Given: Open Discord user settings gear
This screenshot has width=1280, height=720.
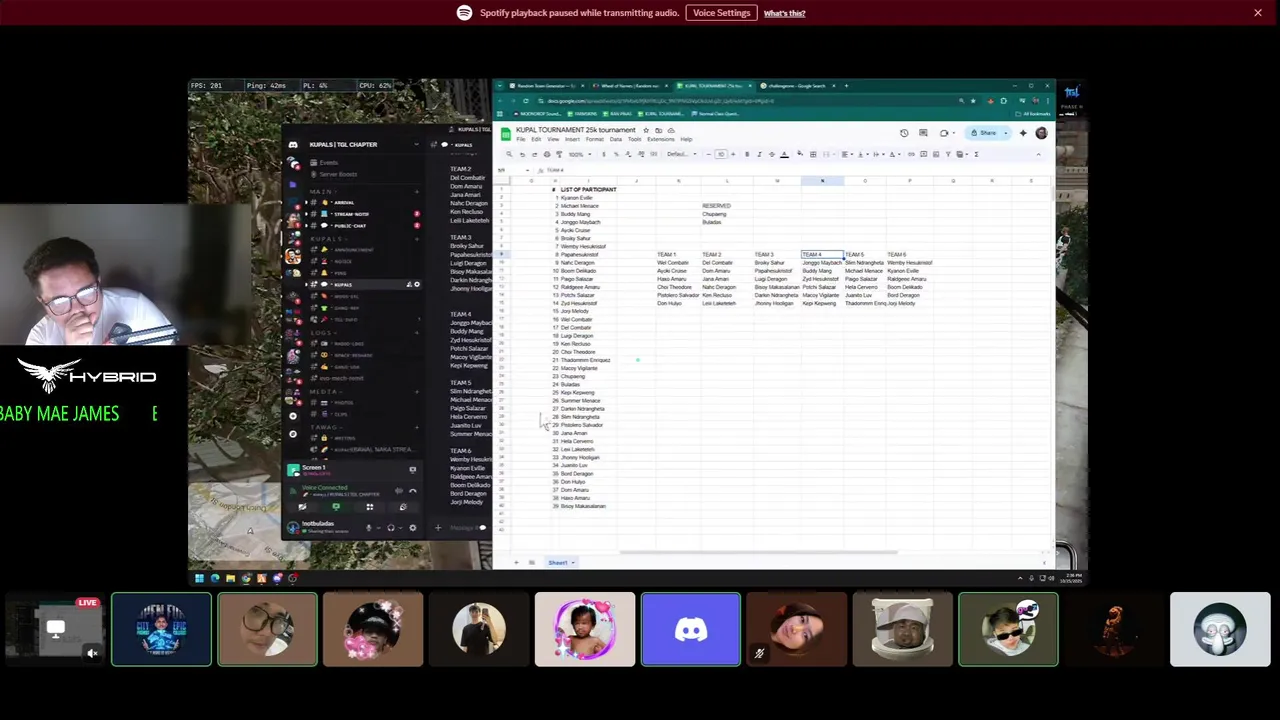Looking at the screenshot, I should point(413,528).
